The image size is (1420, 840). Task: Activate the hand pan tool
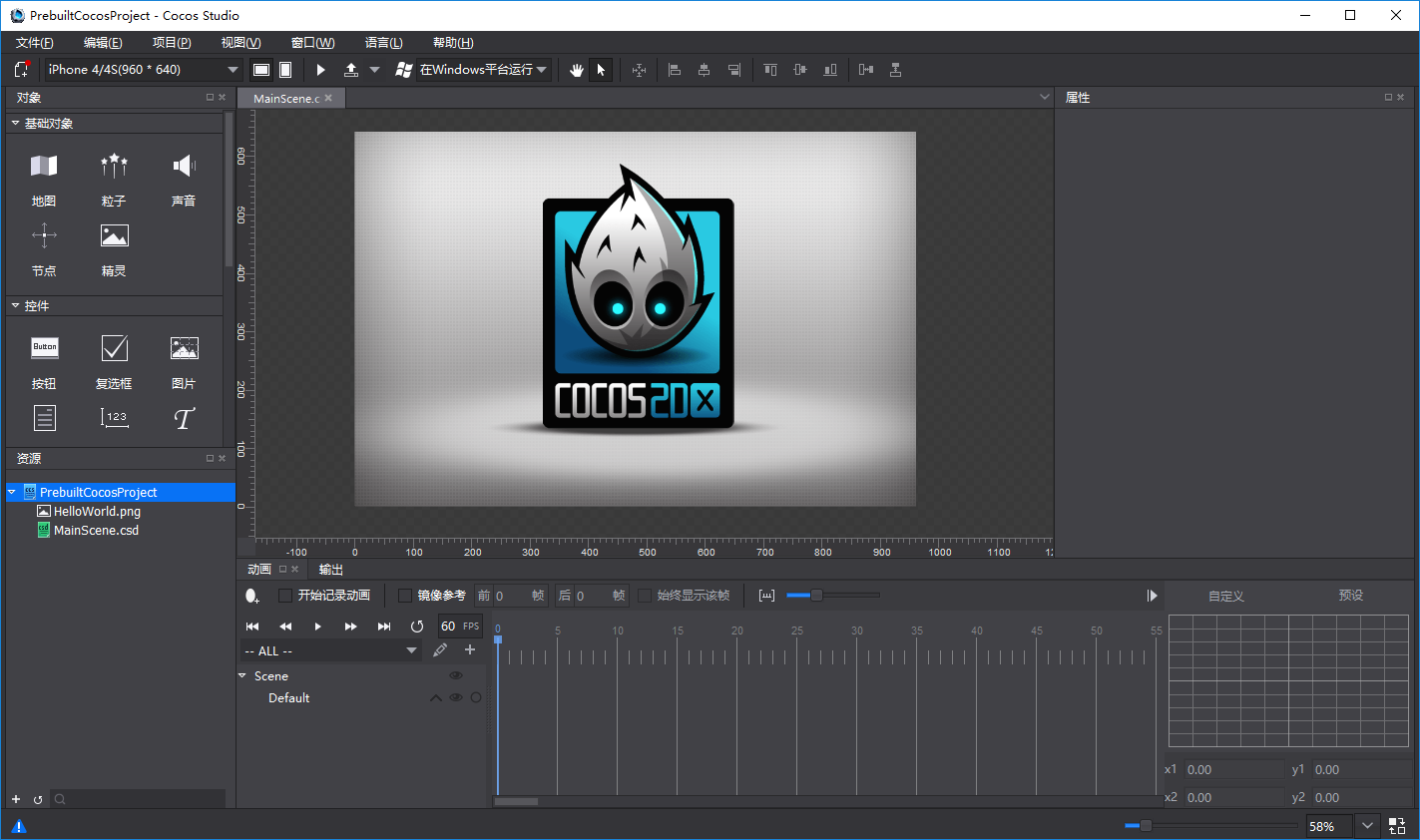pos(576,70)
